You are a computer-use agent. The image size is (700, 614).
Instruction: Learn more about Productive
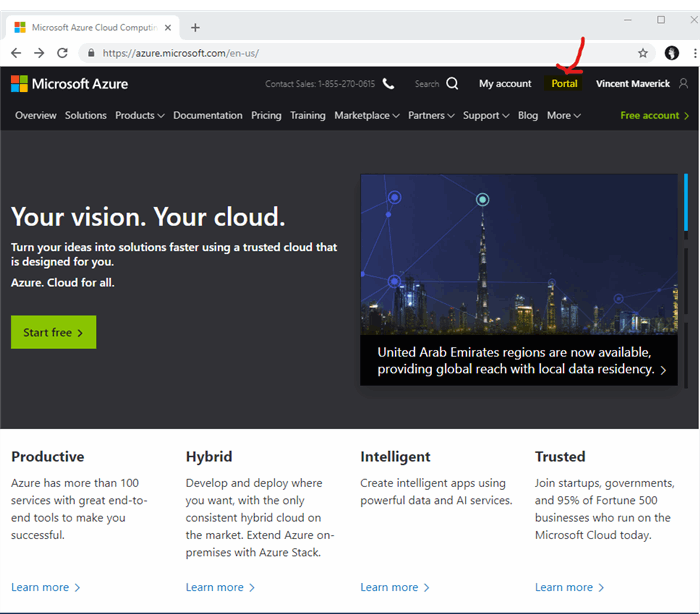click(x=46, y=587)
